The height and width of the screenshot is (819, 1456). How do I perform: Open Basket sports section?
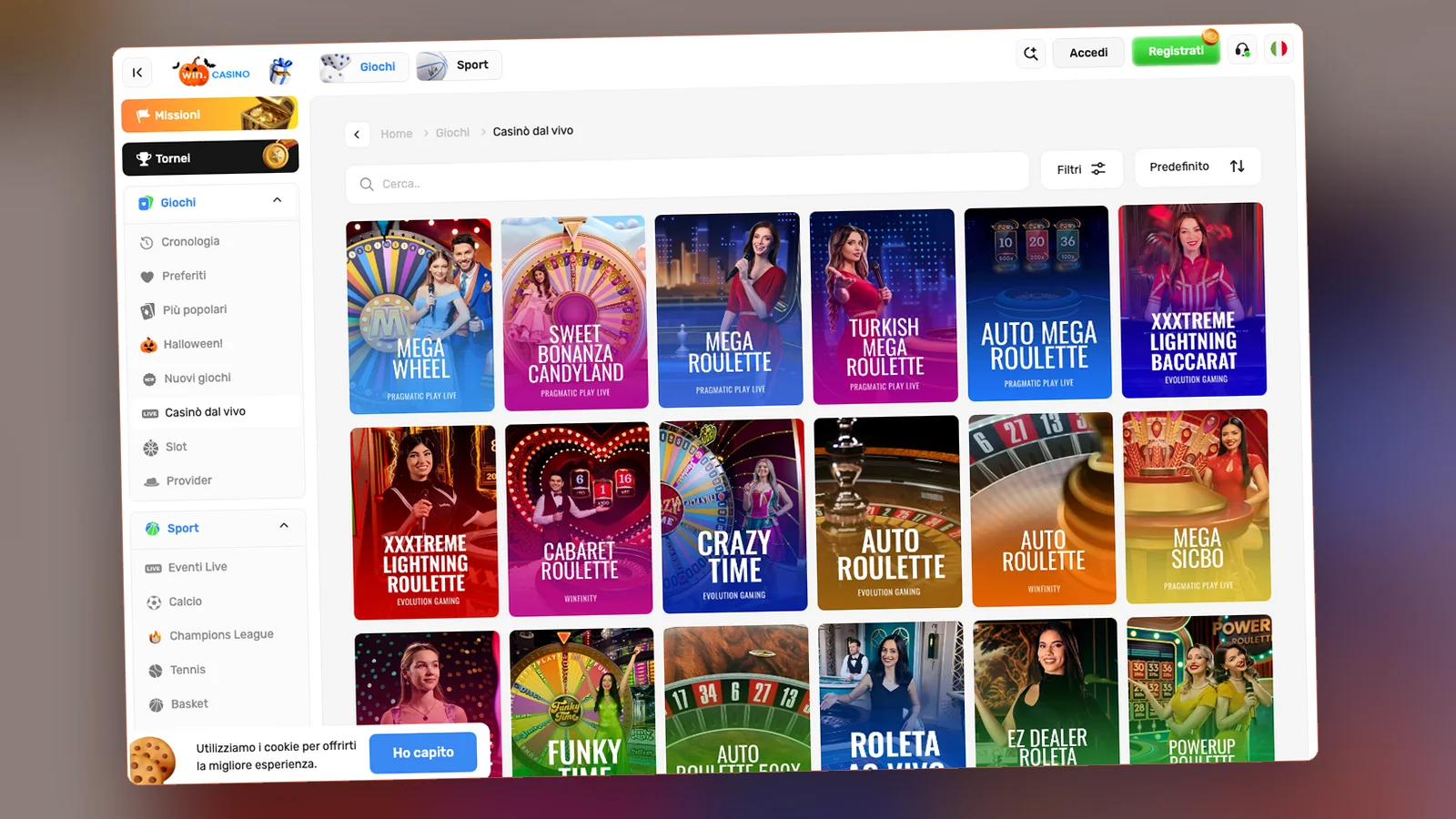click(178, 704)
